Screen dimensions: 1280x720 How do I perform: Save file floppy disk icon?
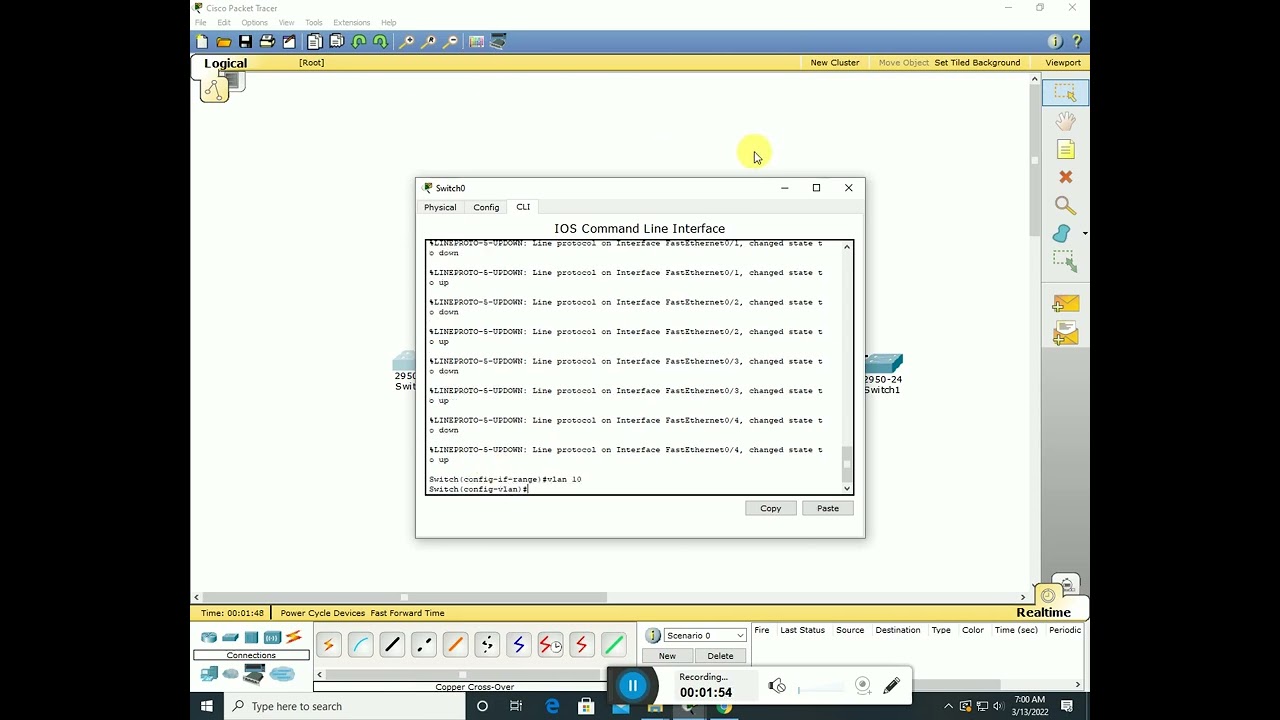[245, 42]
